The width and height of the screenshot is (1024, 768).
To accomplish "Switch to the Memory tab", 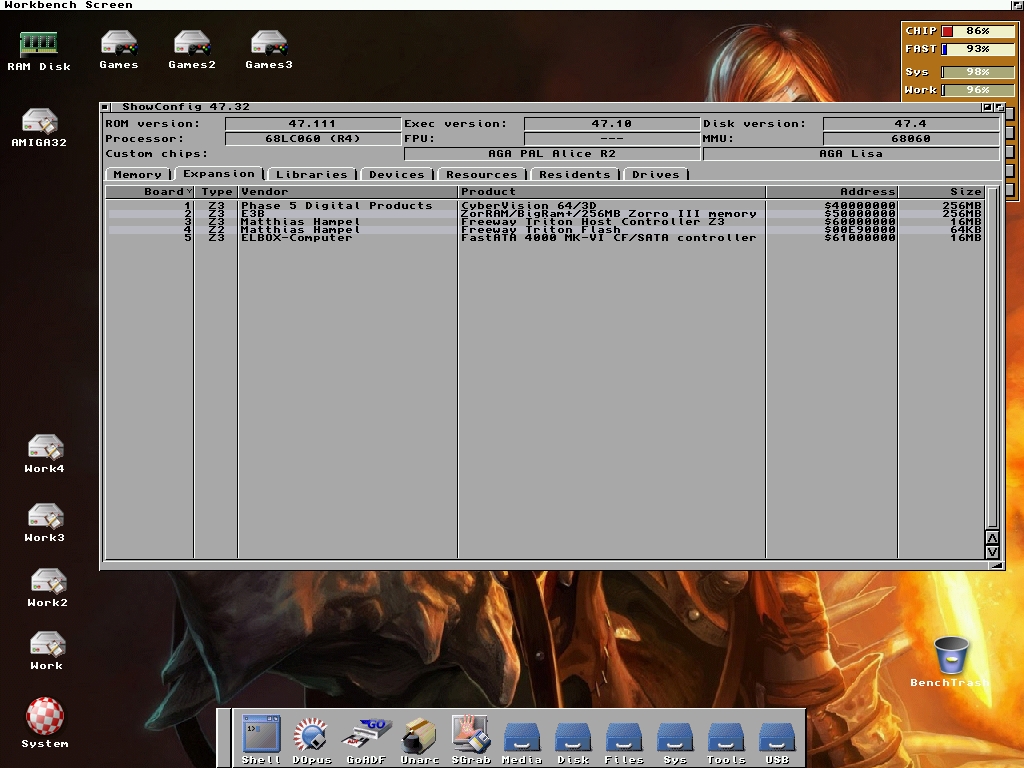I will click(x=138, y=174).
